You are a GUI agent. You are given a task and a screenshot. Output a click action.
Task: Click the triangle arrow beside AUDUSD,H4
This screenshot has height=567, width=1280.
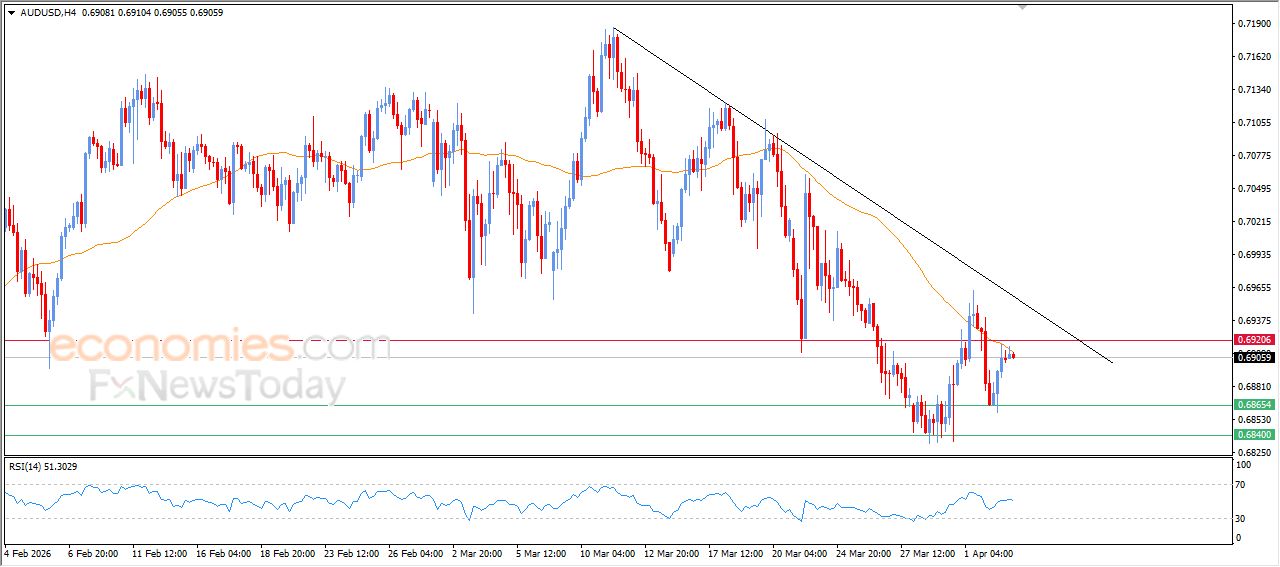pos(11,12)
